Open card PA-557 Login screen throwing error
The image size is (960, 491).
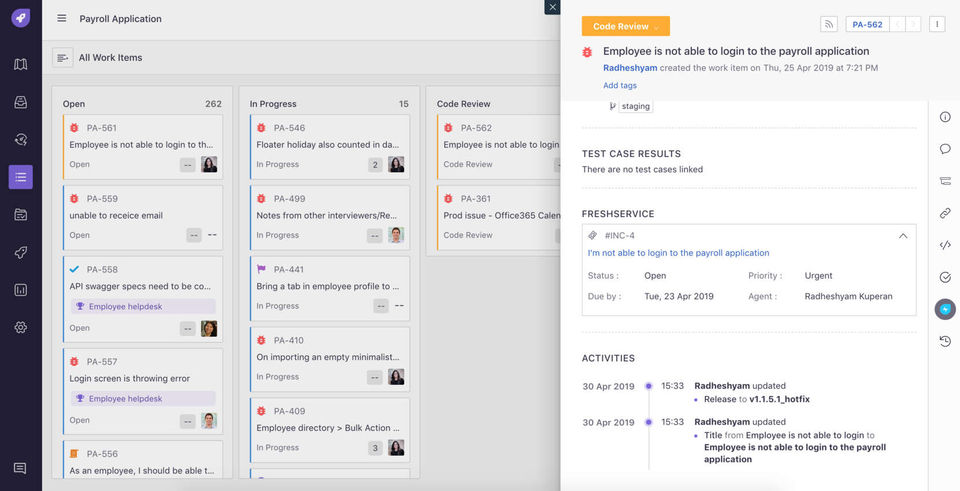pos(143,391)
